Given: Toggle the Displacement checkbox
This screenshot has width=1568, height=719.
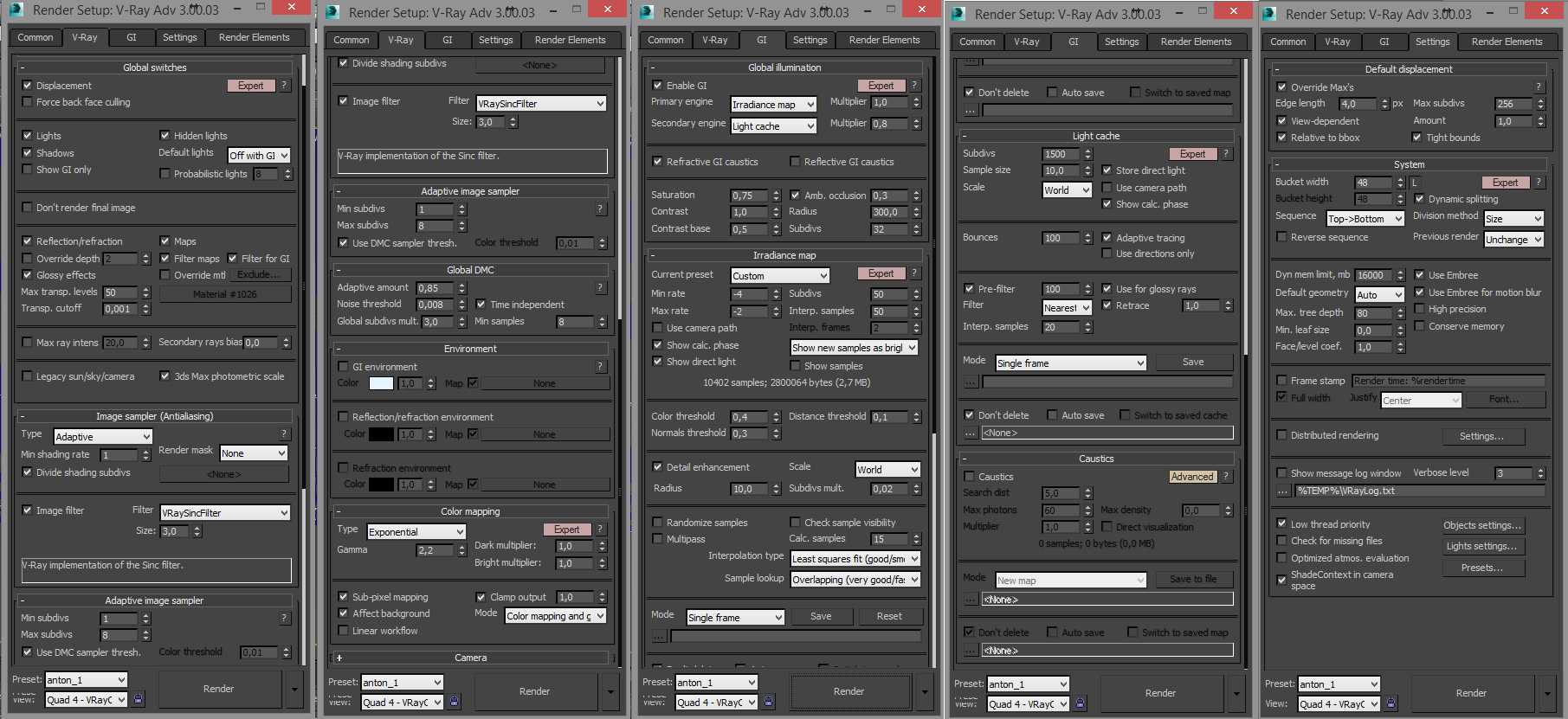Looking at the screenshot, I should (28, 86).
